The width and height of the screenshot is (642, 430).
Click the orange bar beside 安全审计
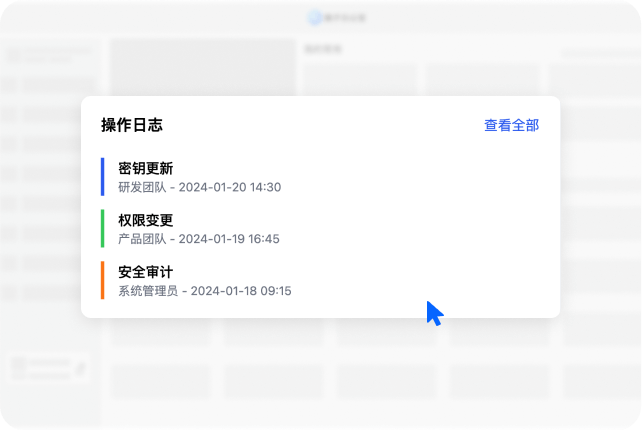click(103, 280)
